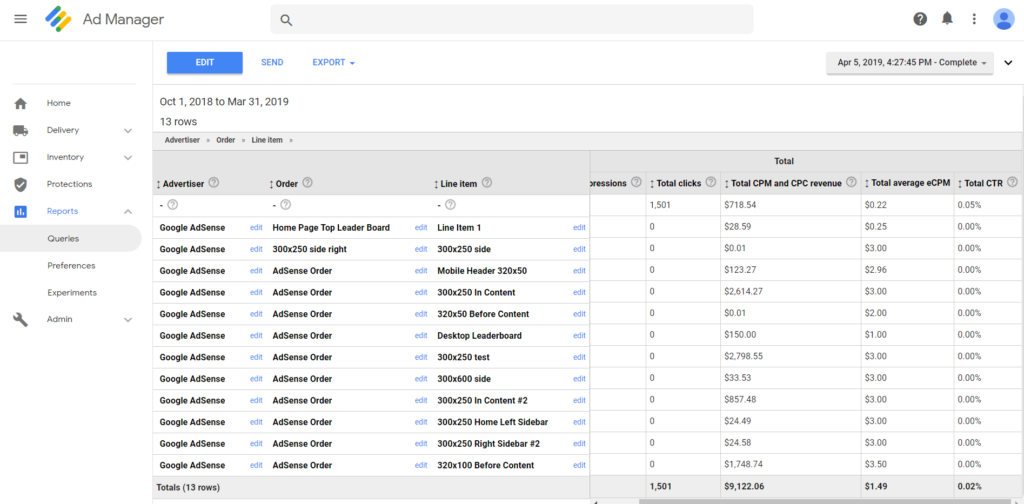The image size is (1024, 504).
Task: Open the three-dot more options menu
Action: click(x=974, y=19)
